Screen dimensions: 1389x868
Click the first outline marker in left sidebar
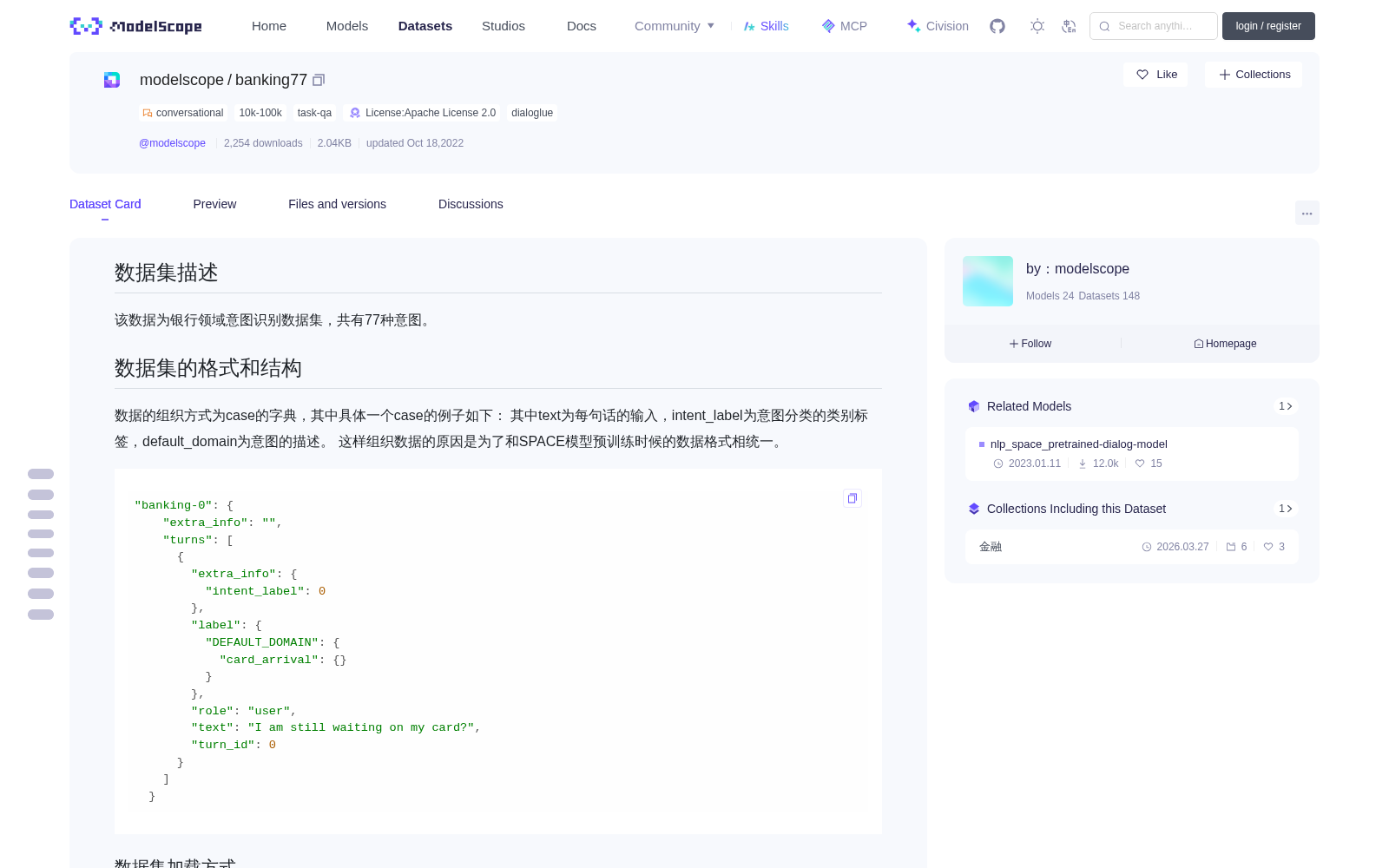(41, 474)
